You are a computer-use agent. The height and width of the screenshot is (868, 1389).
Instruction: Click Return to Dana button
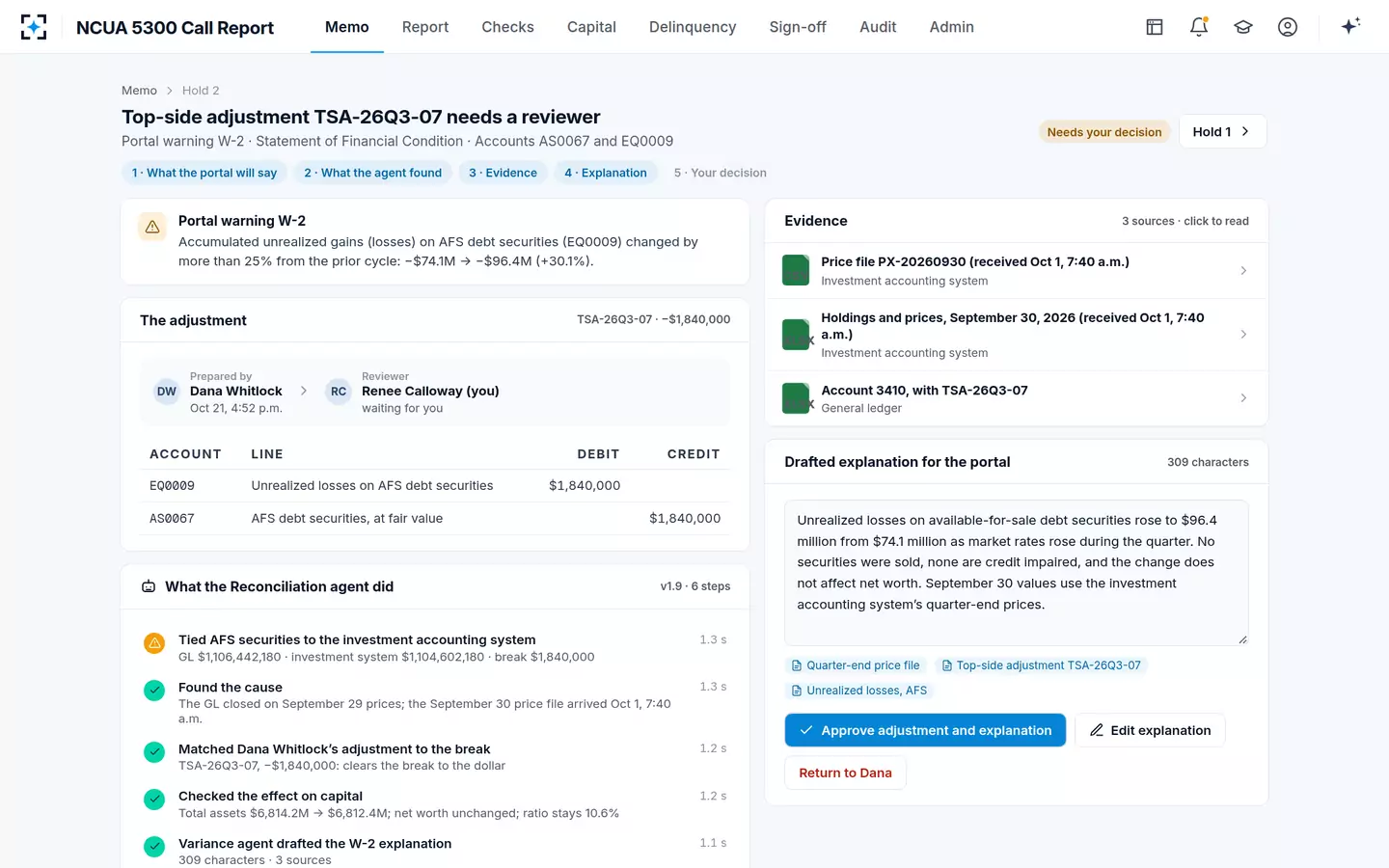coord(845,773)
